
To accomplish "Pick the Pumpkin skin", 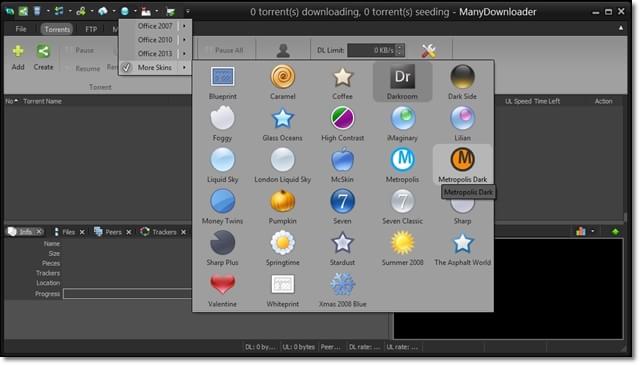I will click(x=282, y=201).
